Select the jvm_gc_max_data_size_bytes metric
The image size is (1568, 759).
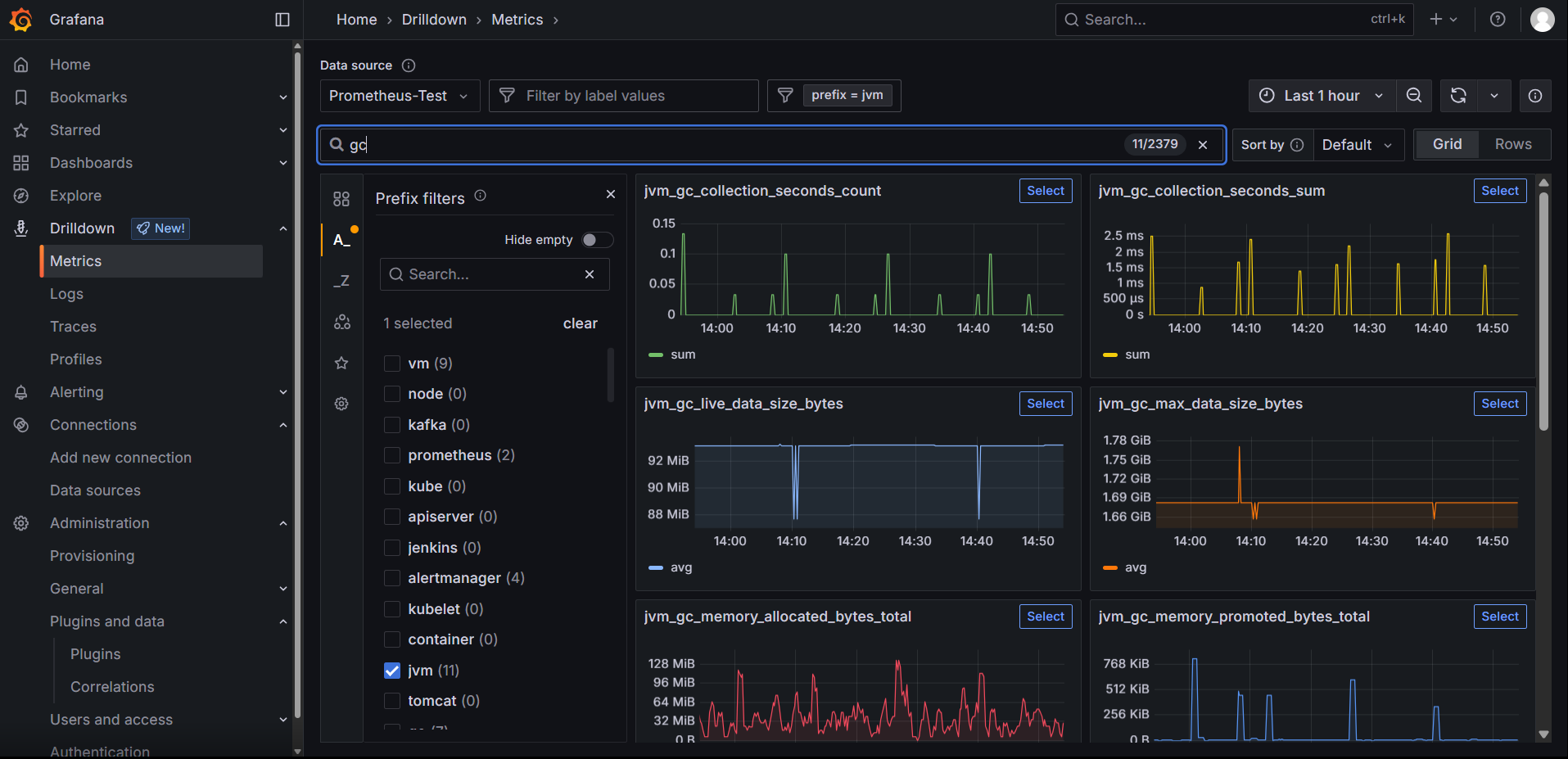point(1500,404)
